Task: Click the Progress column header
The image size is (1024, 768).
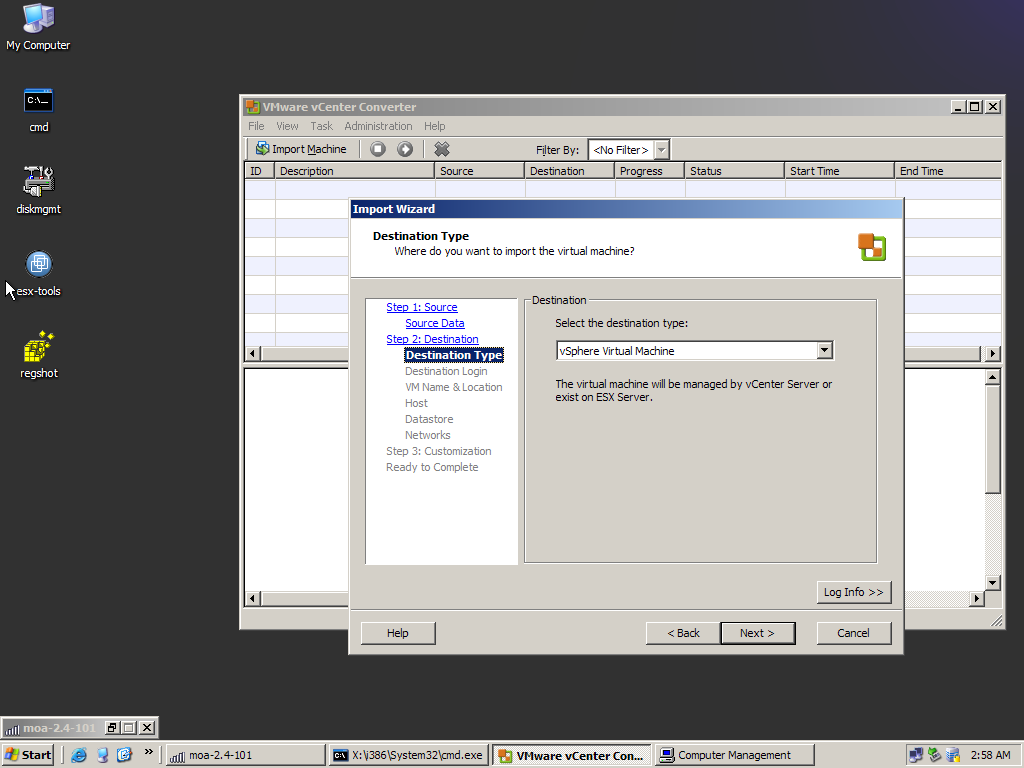Action: coord(649,171)
